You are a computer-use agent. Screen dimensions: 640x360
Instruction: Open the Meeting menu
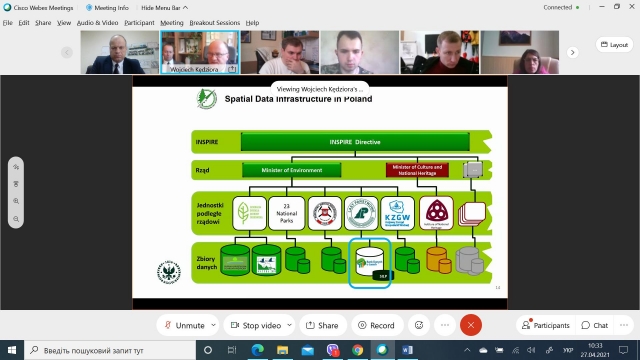pos(171,23)
